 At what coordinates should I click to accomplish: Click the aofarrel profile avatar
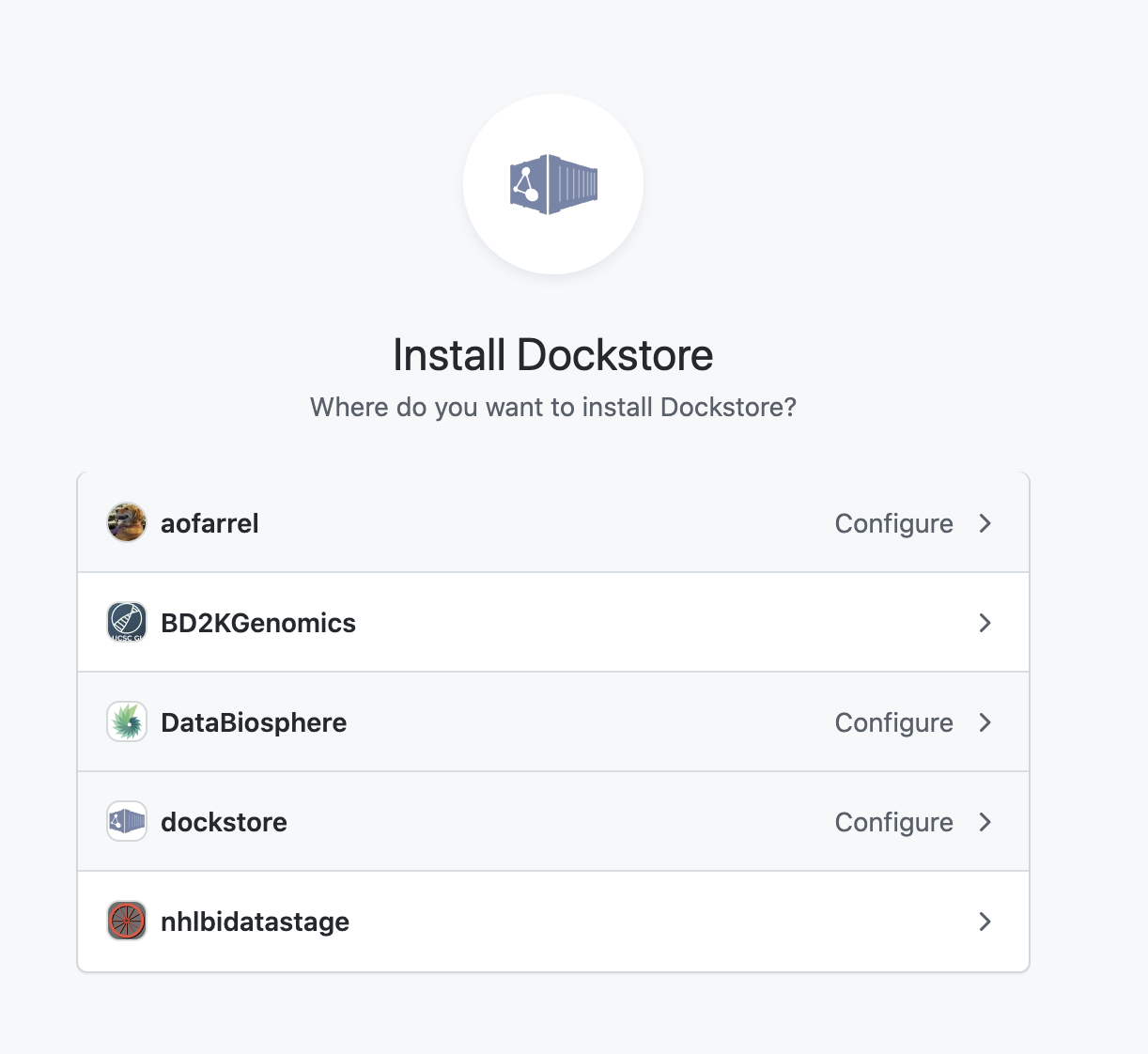click(127, 522)
